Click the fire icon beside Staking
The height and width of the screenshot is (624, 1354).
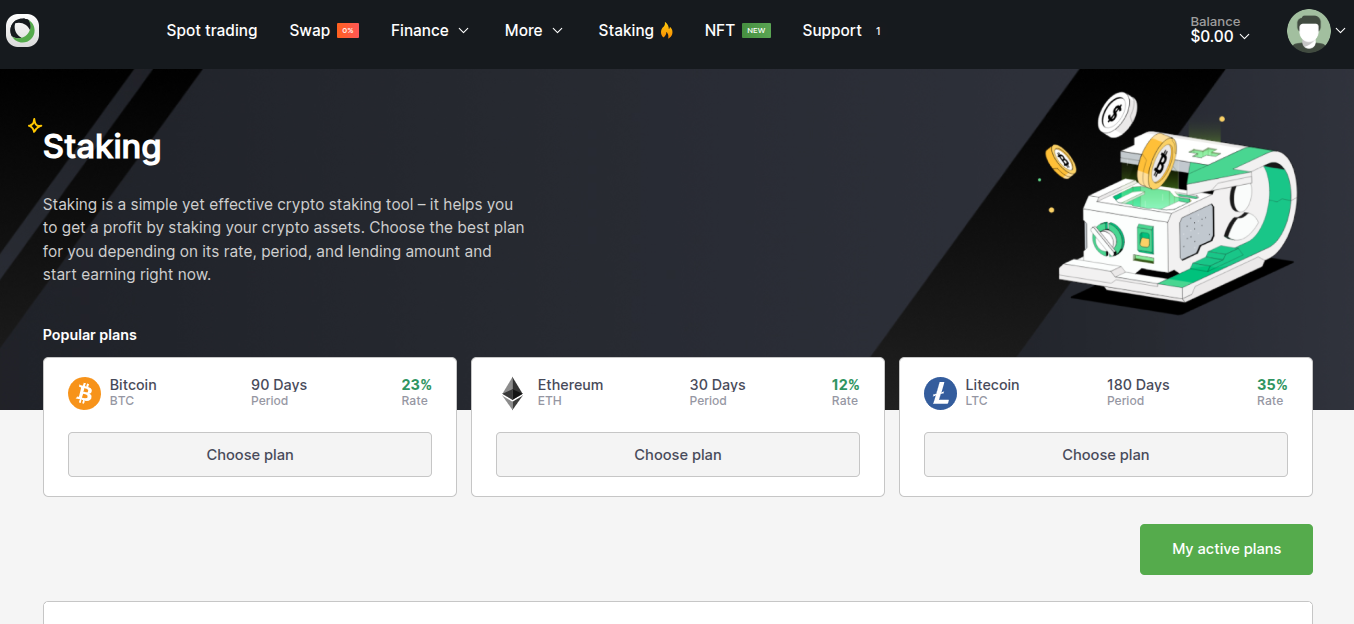point(667,31)
